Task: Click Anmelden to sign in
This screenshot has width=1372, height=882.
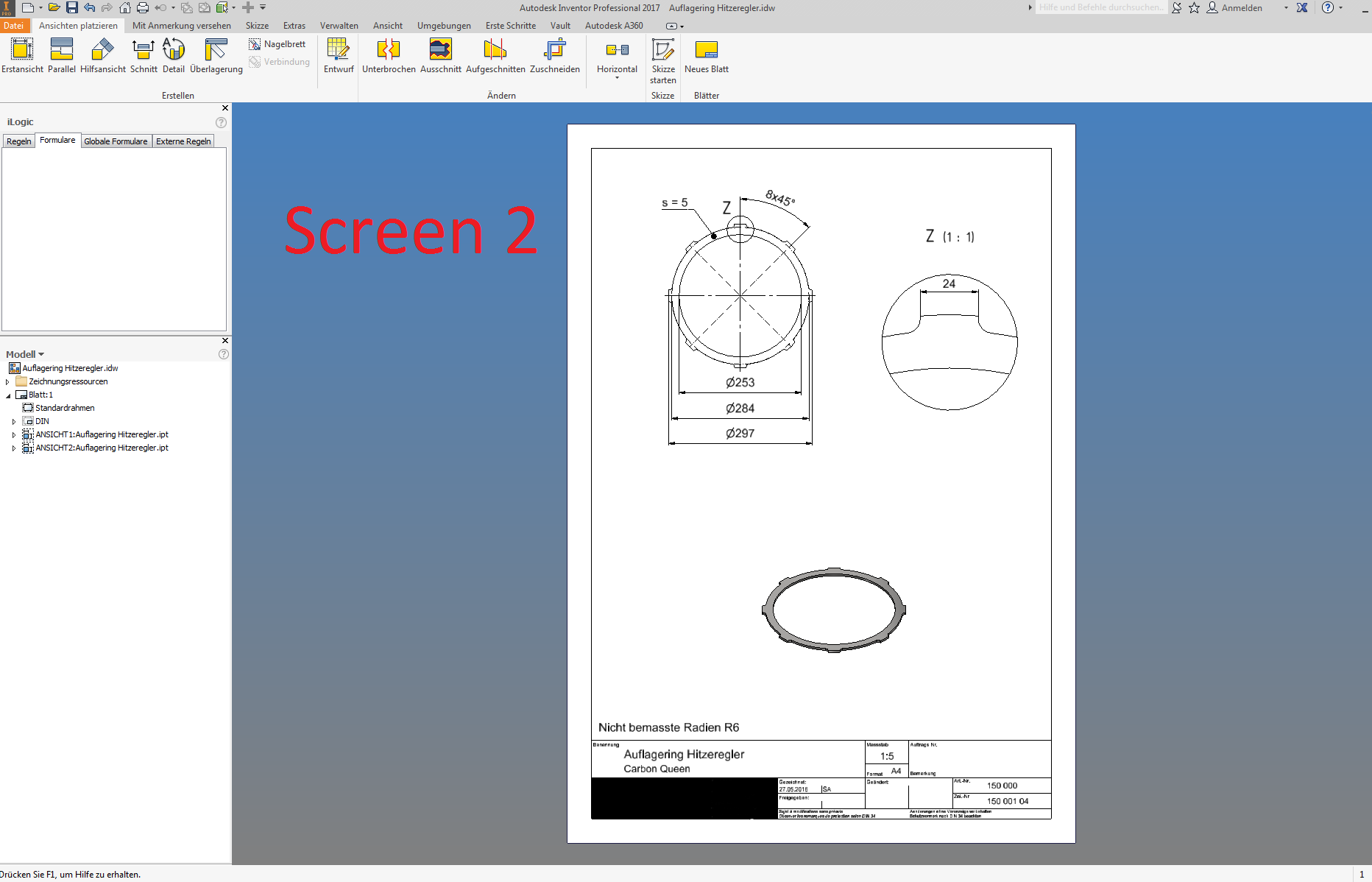Action: 1242,7
